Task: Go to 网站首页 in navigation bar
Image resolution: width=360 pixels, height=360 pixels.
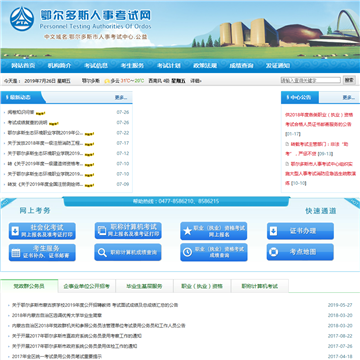Action: (x=23, y=66)
